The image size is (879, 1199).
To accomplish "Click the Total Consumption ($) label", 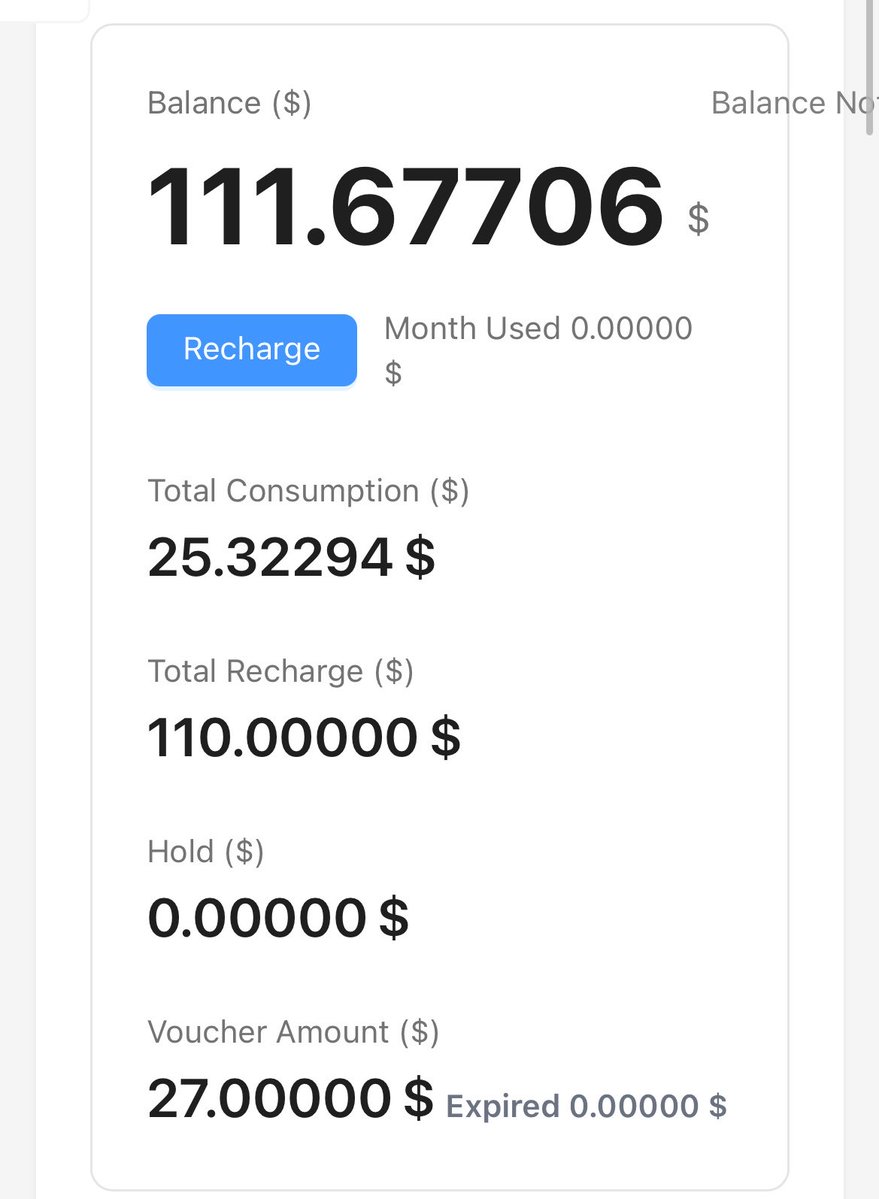I will tap(308, 491).
